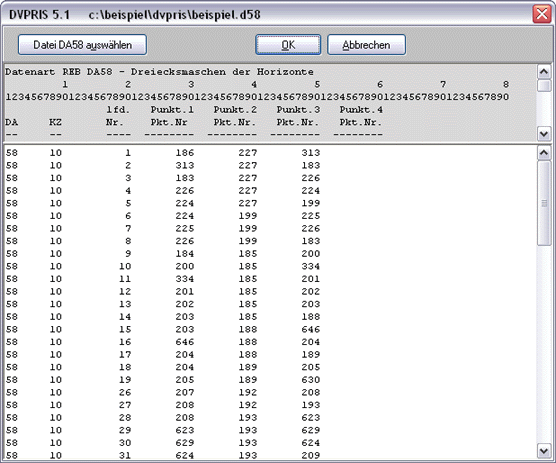
Task: Select value 201 in row 11
Action: click(x=311, y=279)
